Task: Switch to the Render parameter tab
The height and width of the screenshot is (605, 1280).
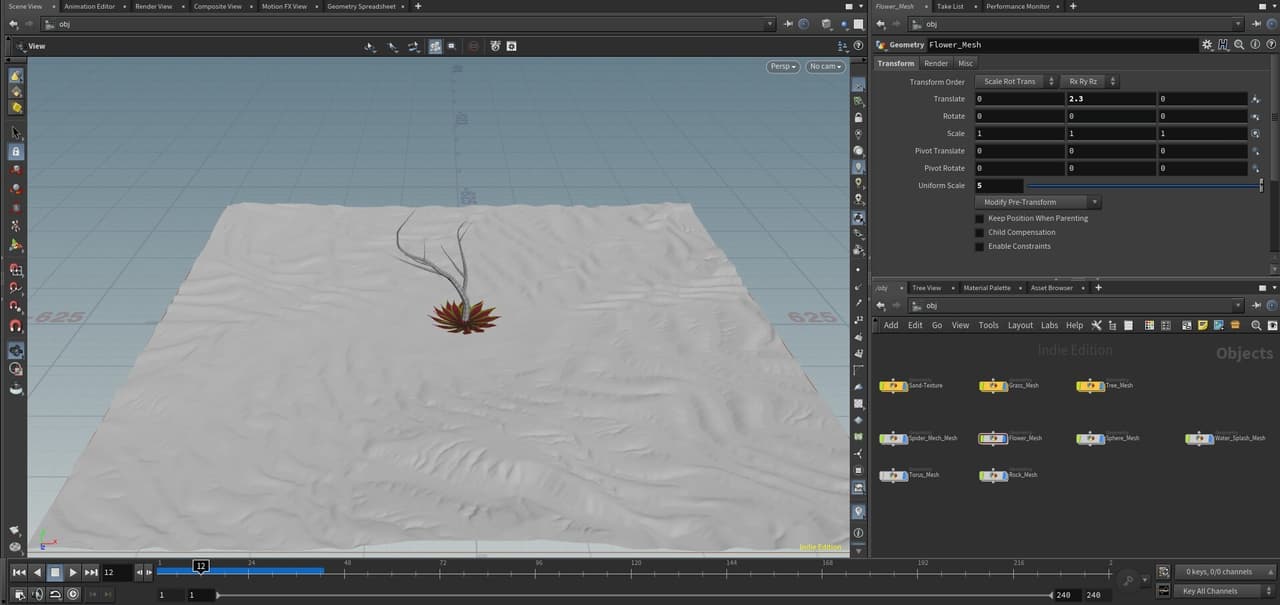Action: (x=936, y=63)
